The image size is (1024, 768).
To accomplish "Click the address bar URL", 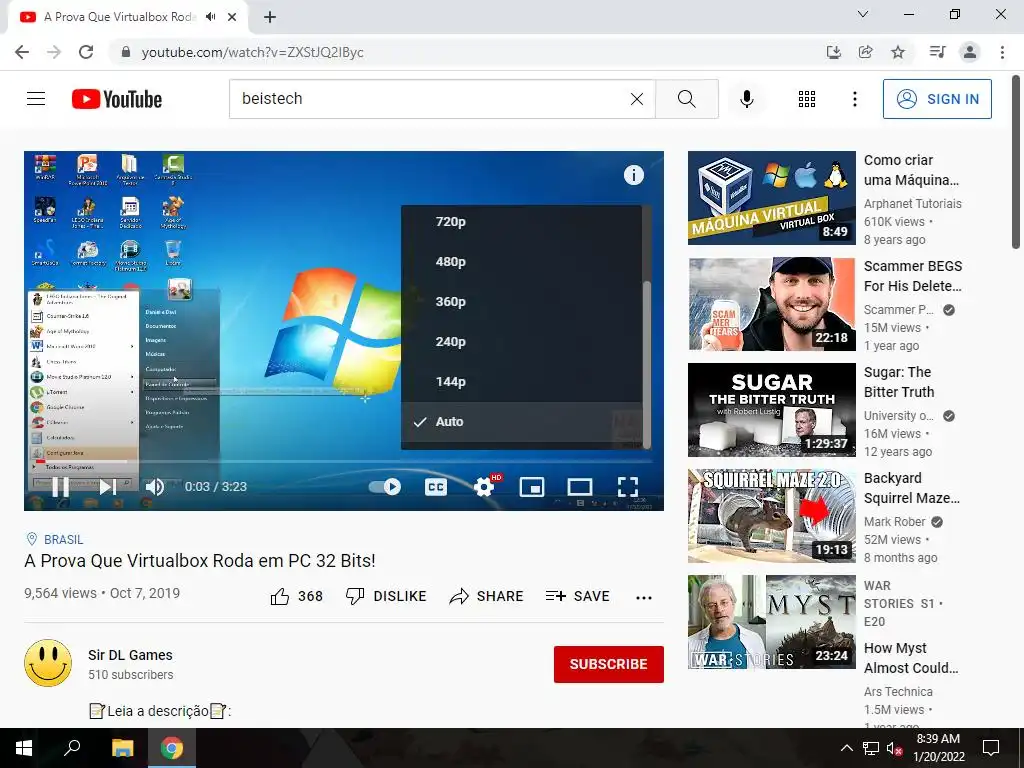I will pyautogui.click(x=252, y=52).
